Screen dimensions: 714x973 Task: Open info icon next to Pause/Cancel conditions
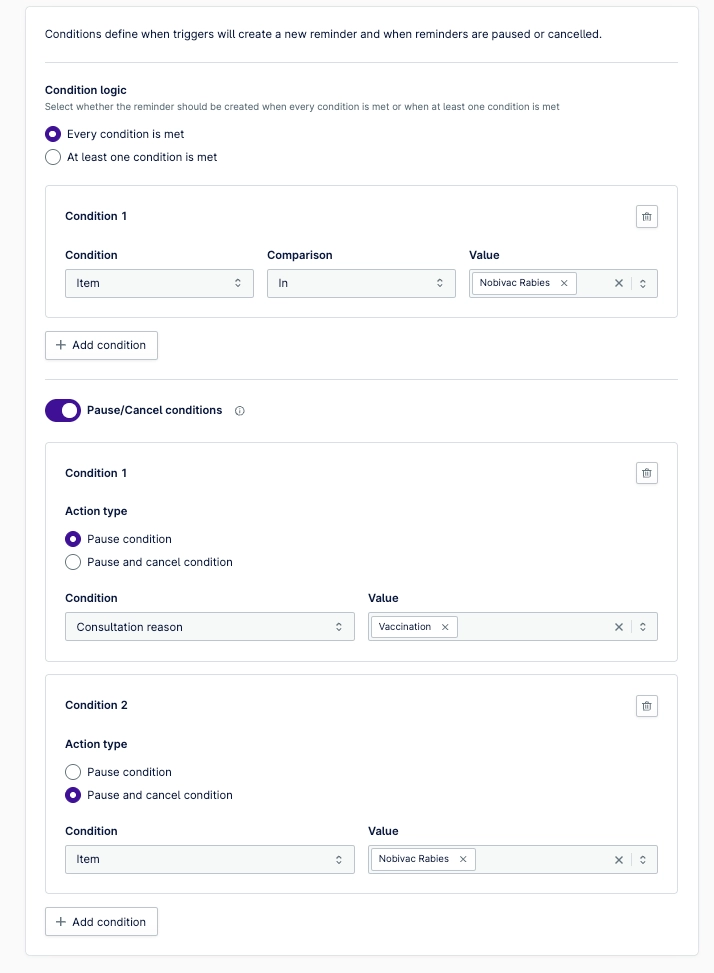pos(239,411)
